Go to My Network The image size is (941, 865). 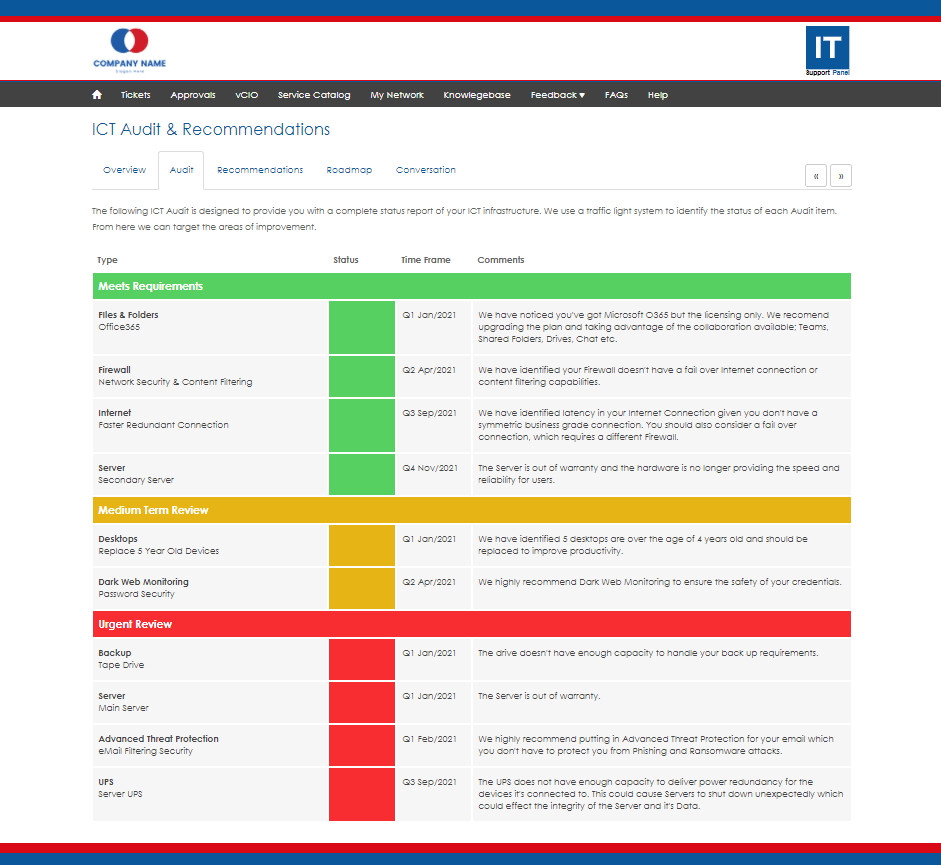point(397,95)
